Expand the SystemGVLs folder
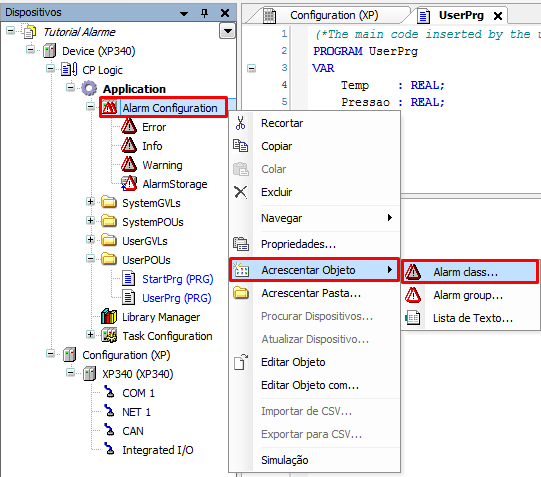The width and height of the screenshot is (541, 477). [x=90, y=201]
